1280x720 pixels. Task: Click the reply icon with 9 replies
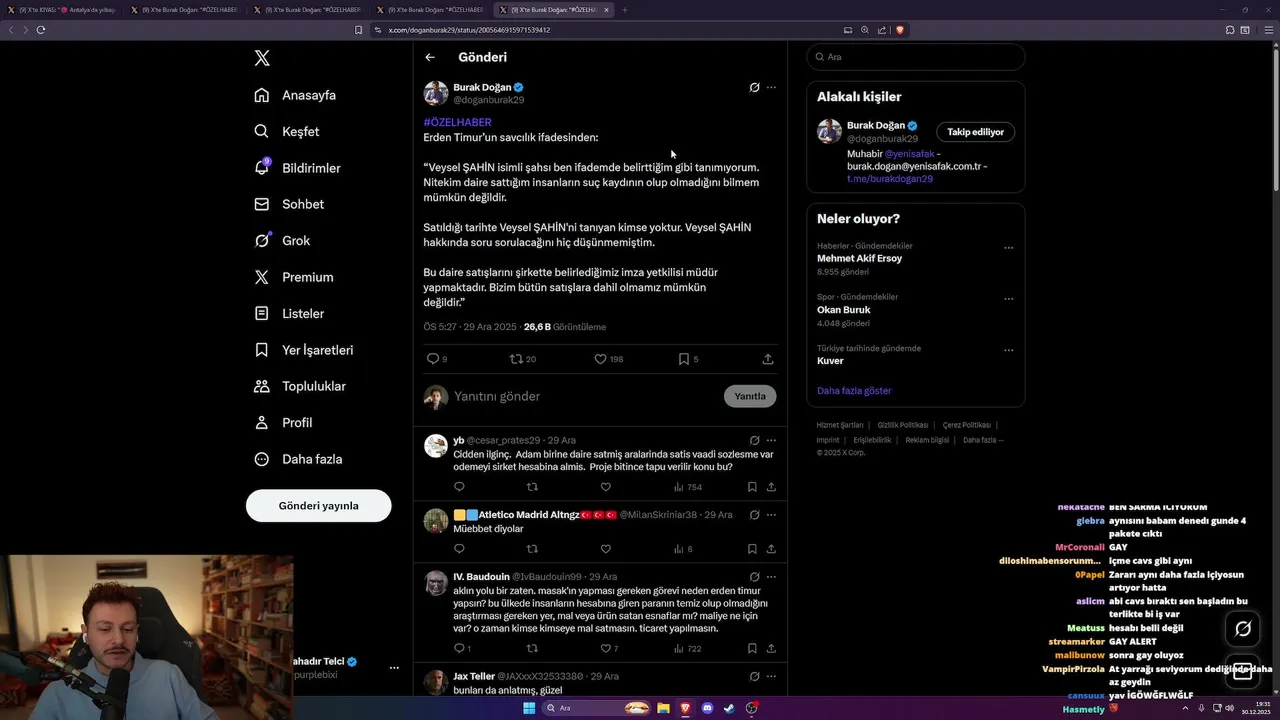coord(433,359)
